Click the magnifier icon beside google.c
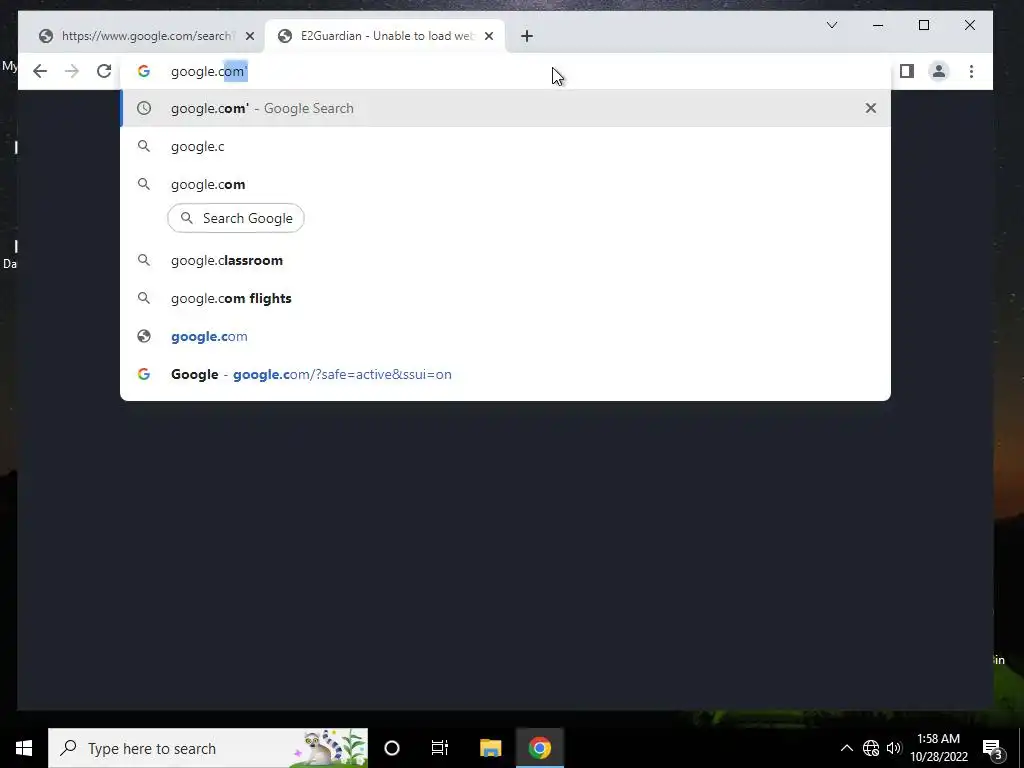This screenshot has height=768, width=1024. [144, 146]
